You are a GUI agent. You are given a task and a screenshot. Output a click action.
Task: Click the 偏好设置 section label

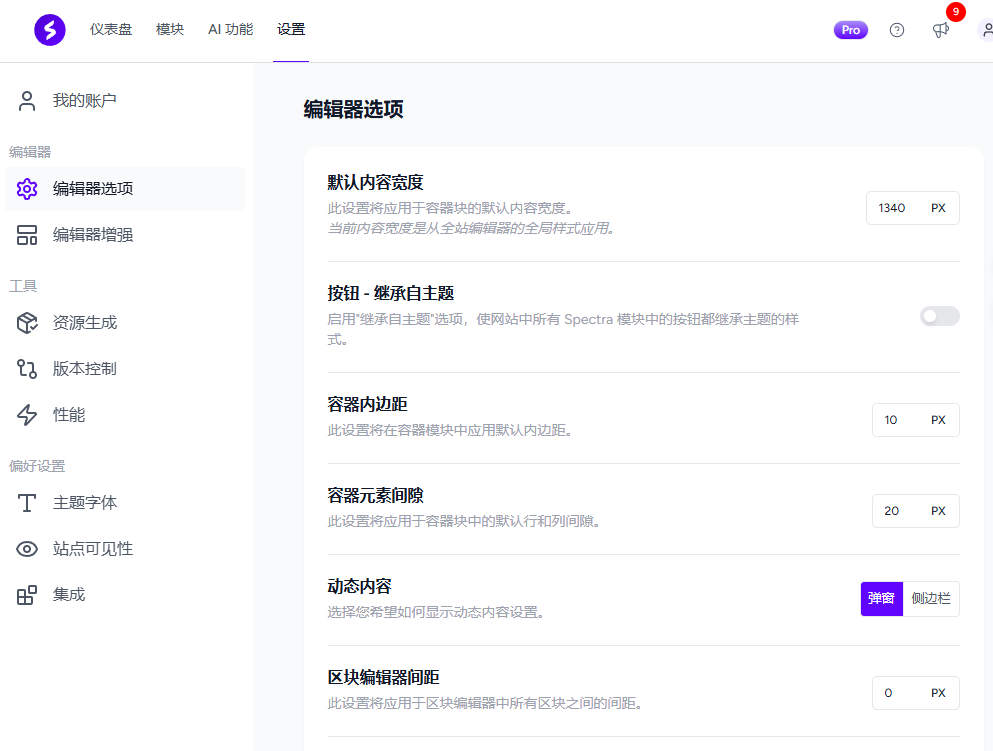pos(37,466)
